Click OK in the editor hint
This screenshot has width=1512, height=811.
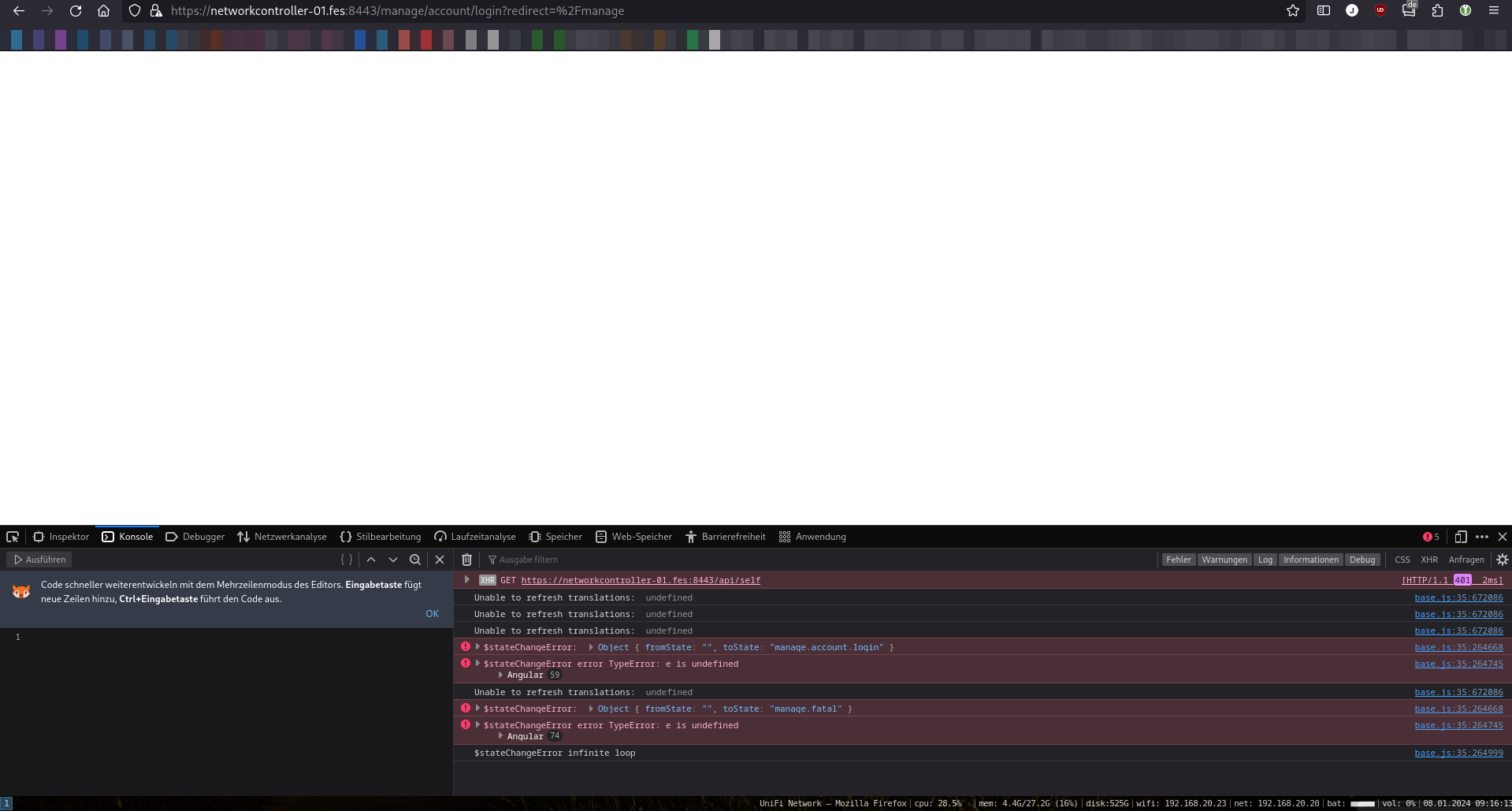coord(432,614)
